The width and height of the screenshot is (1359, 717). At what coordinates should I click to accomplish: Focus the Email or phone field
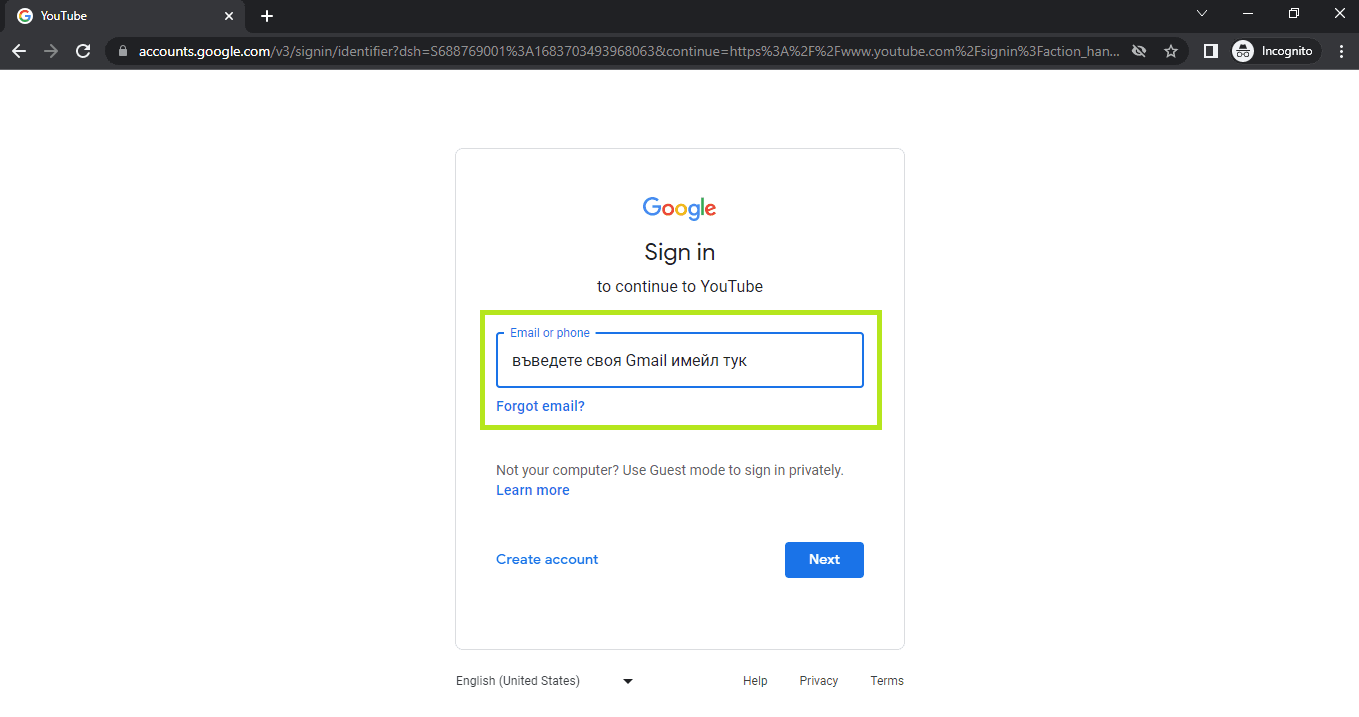pos(679,360)
